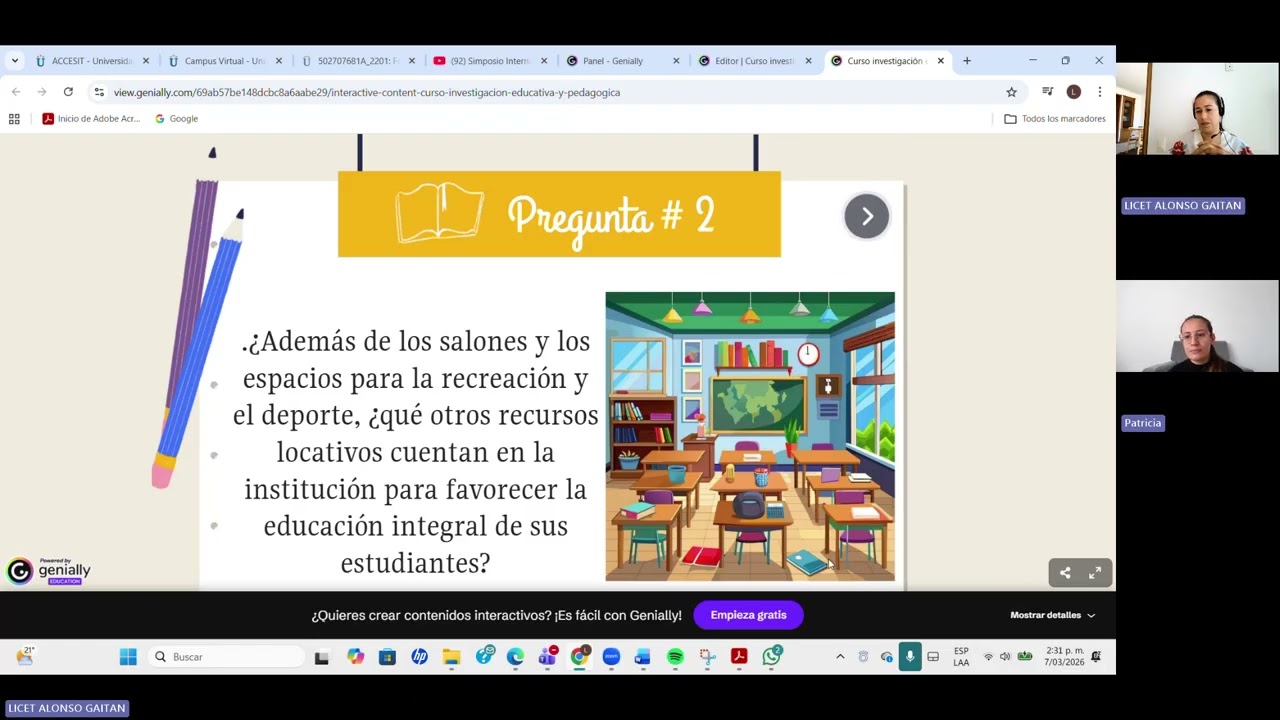Image resolution: width=1280 pixels, height=720 pixels.
Task: Open the Chrome apps grid icon
Action: pos(14,119)
